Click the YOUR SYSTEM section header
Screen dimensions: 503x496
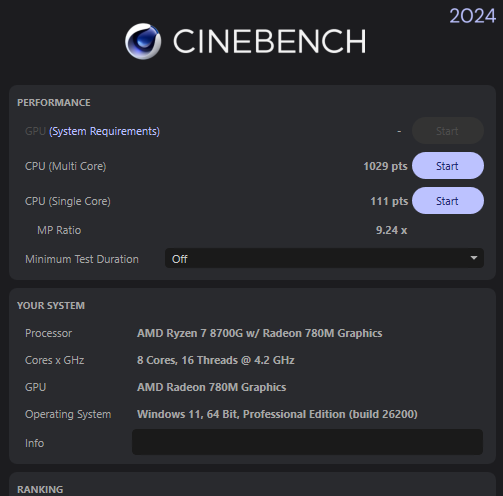51,306
